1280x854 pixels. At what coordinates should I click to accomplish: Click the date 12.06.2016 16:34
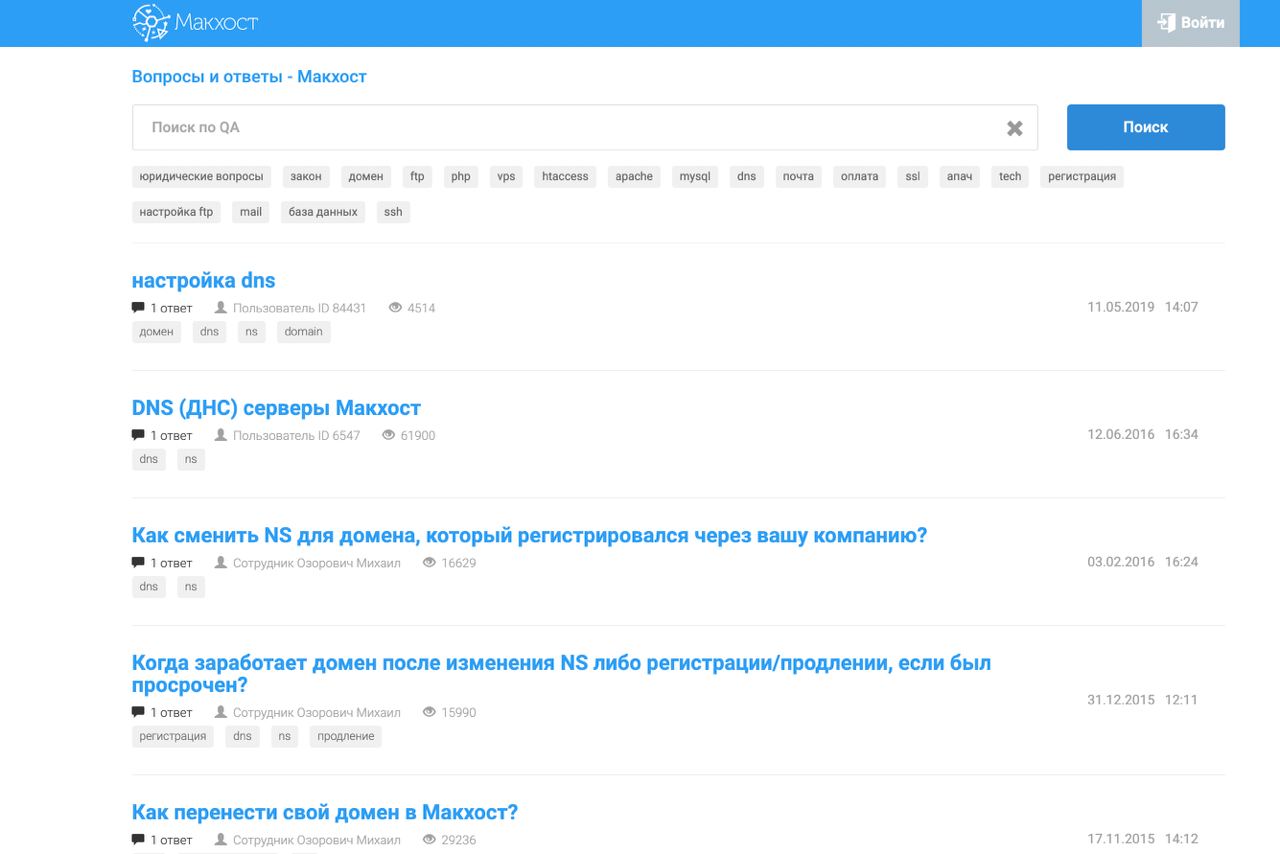(x=1142, y=434)
